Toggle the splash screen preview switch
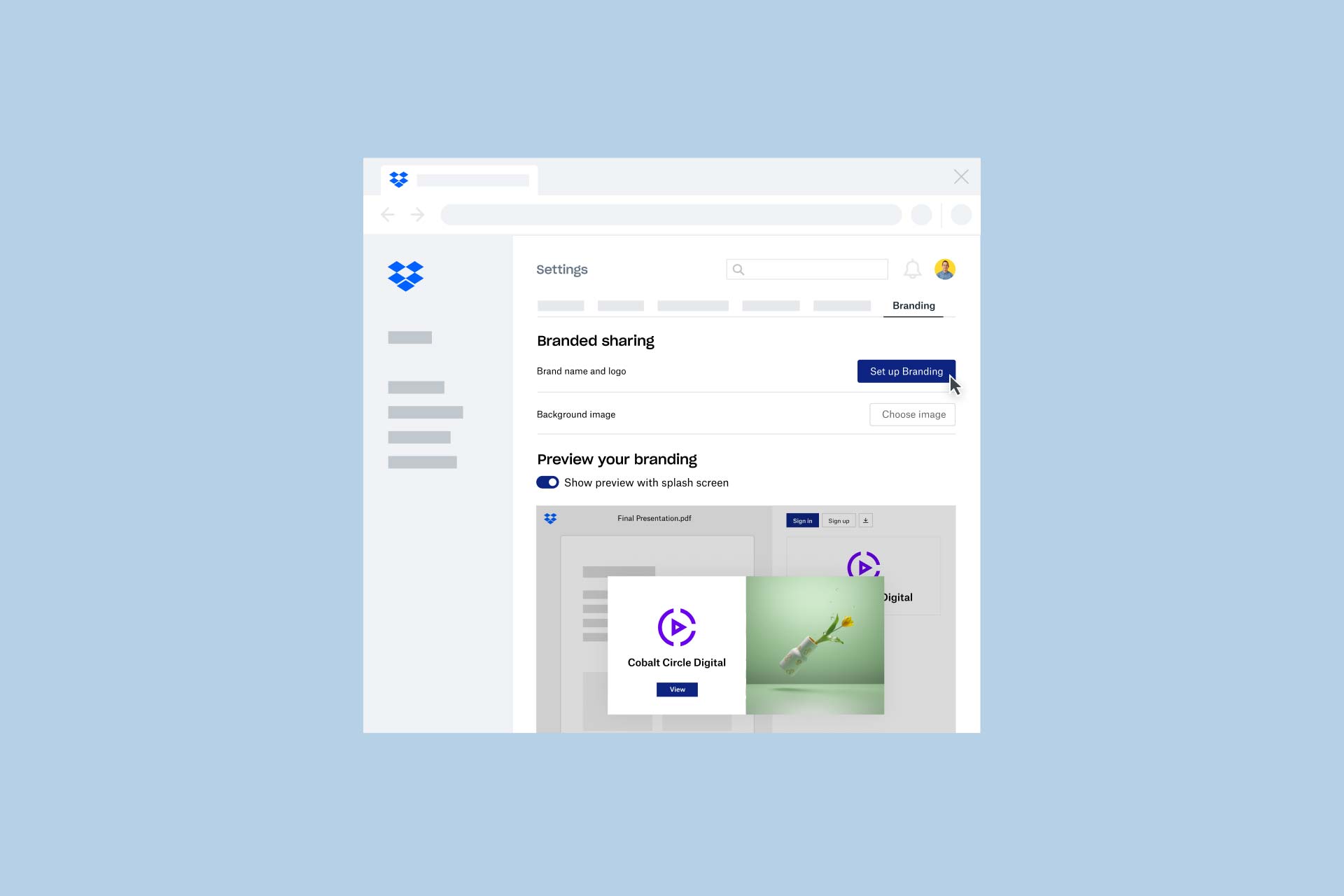The height and width of the screenshot is (896, 1344). click(548, 482)
